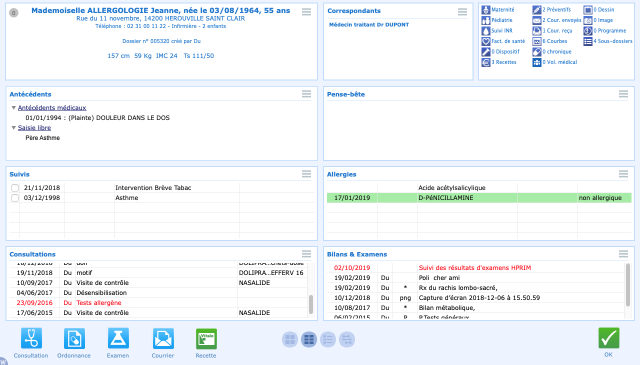
Task: Open the Saisie libre link
Action: click(x=34, y=128)
